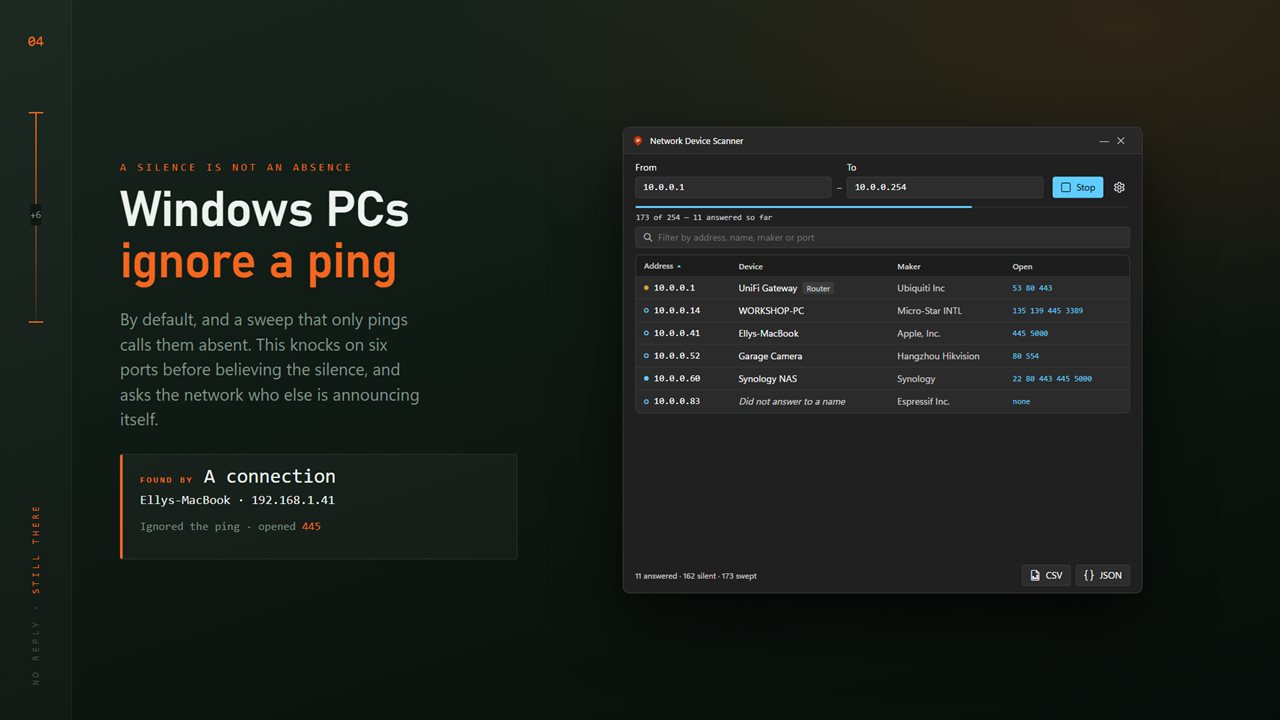Click the To address field
The image size is (1280, 720).
[945, 187]
